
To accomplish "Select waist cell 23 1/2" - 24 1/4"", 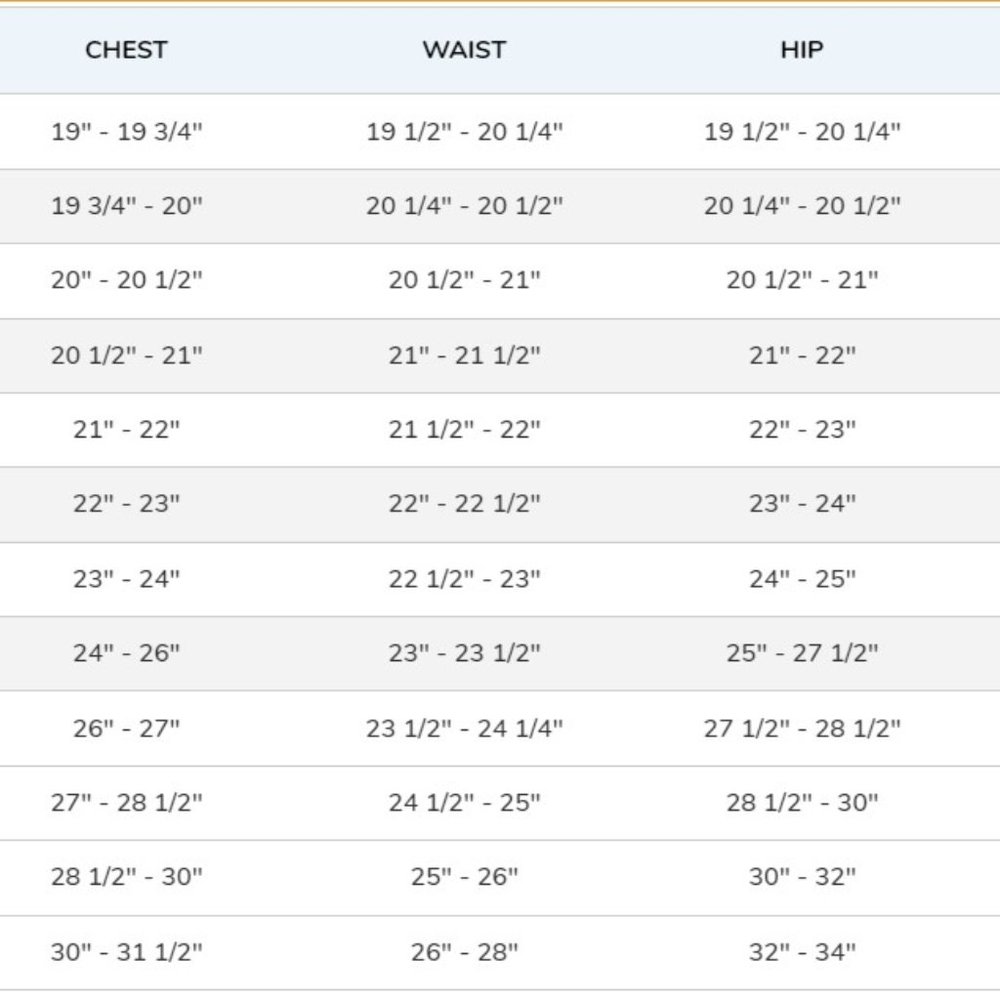I will [464, 728].
